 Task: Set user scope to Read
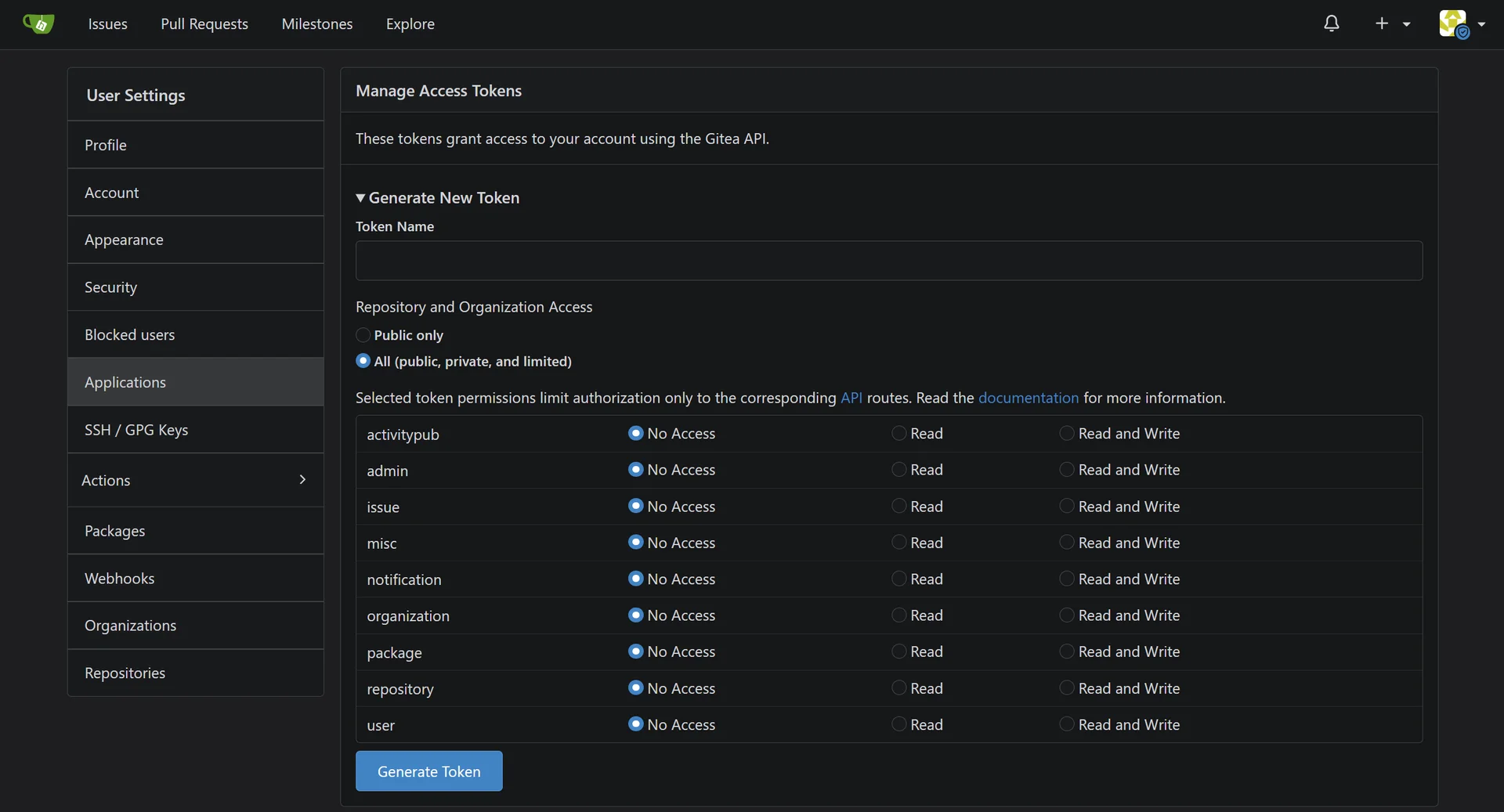click(898, 724)
